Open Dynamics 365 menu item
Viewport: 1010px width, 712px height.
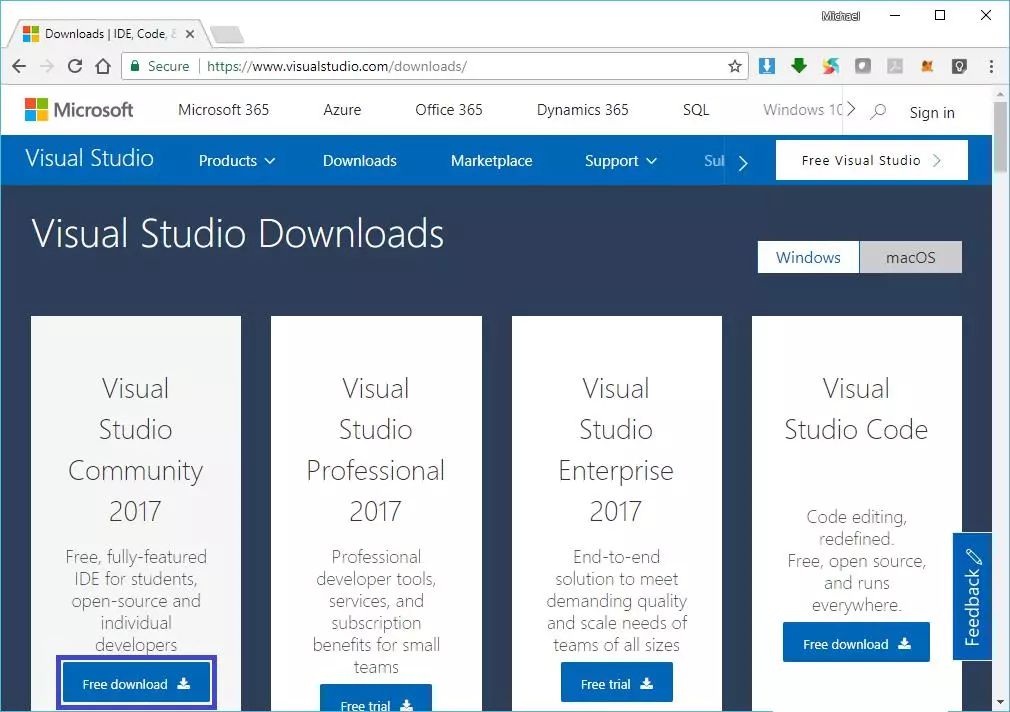tap(582, 110)
